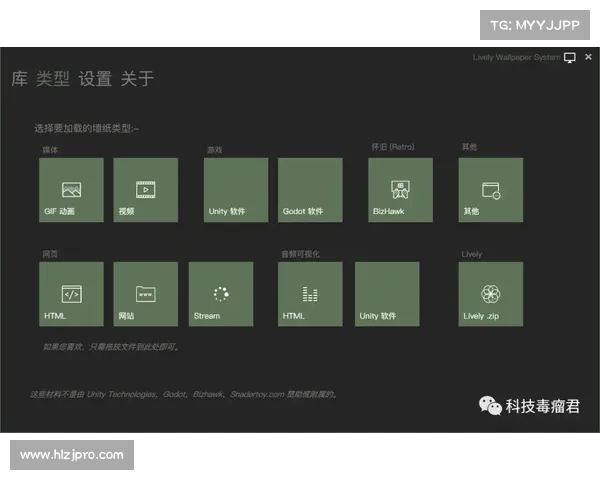Switch to the 库 library tab
600x480 pixels.
pyautogui.click(x=19, y=79)
